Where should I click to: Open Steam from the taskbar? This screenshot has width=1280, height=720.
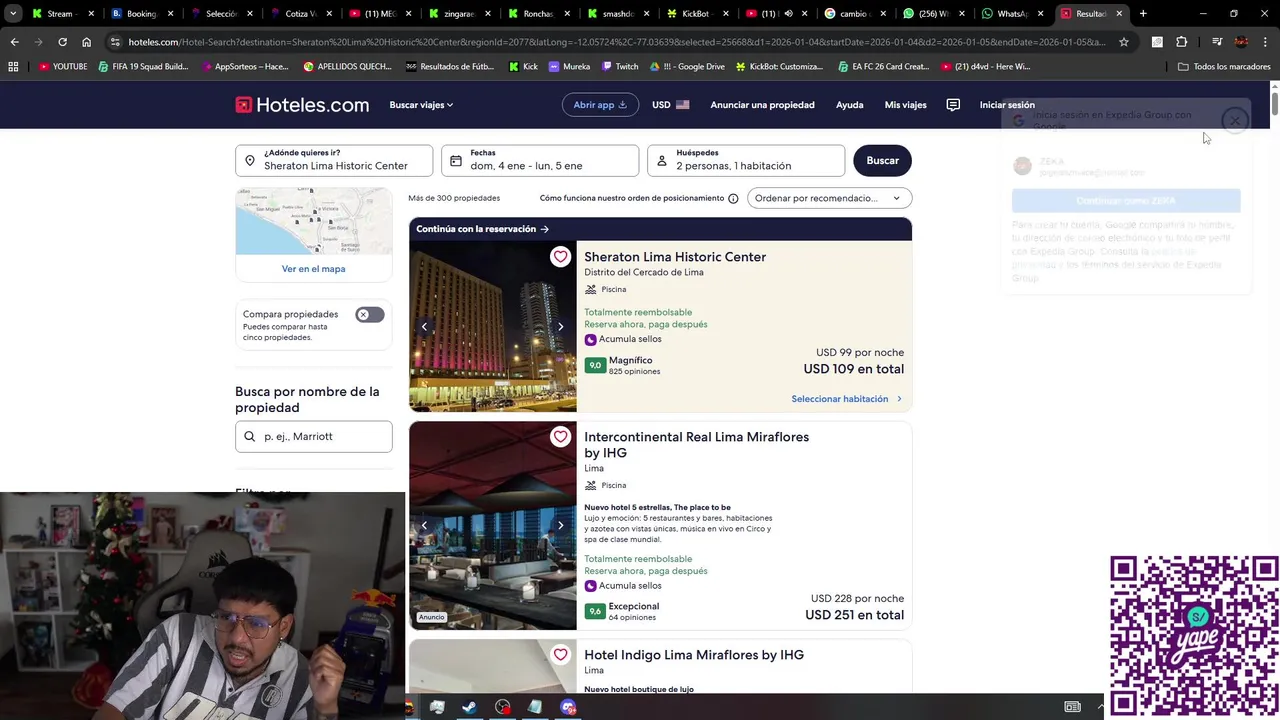(x=469, y=707)
